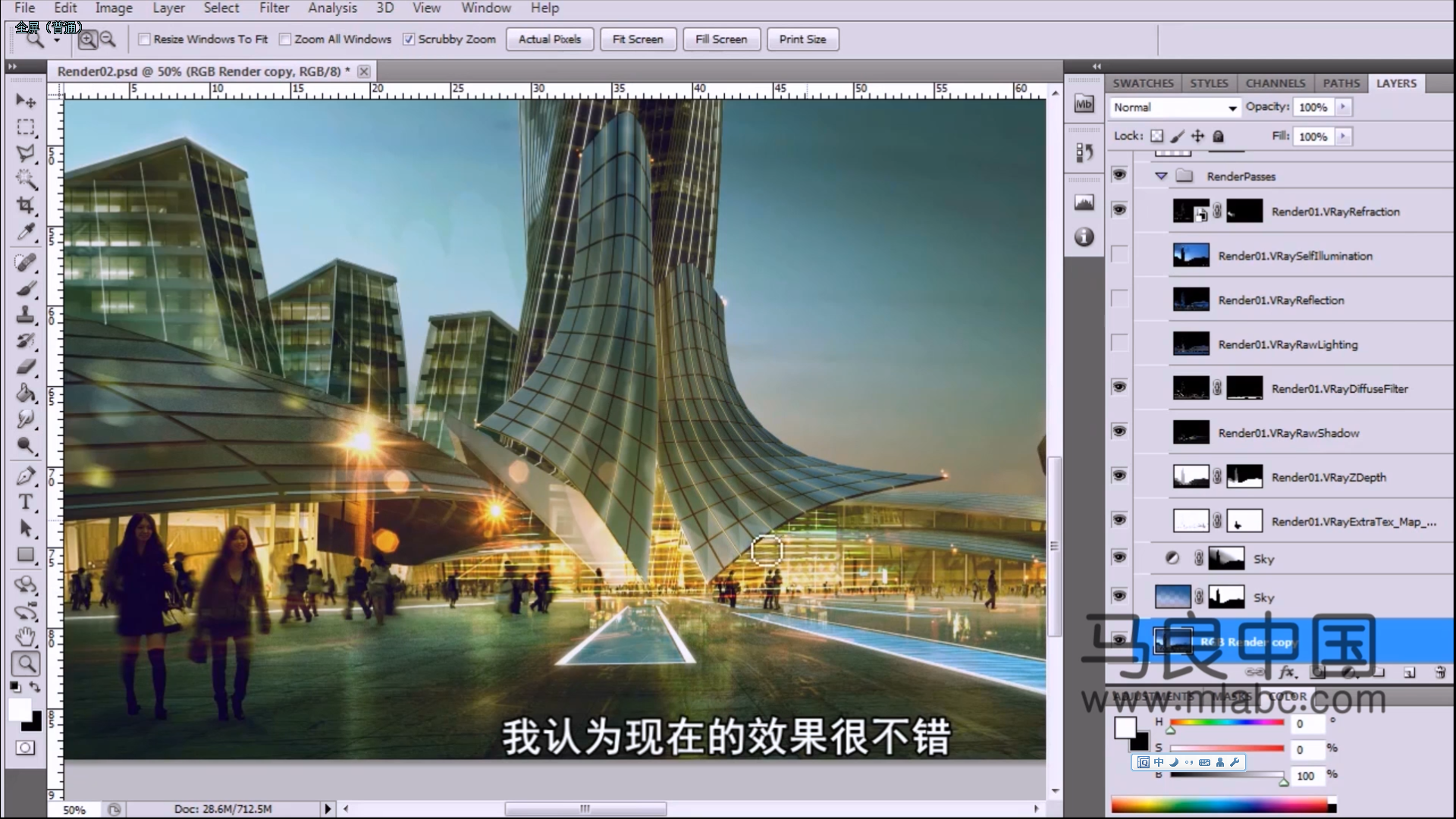Select the 3D Orbit camera tool
The height and width of the screenshot is (819, 1456).
point(26,611)
